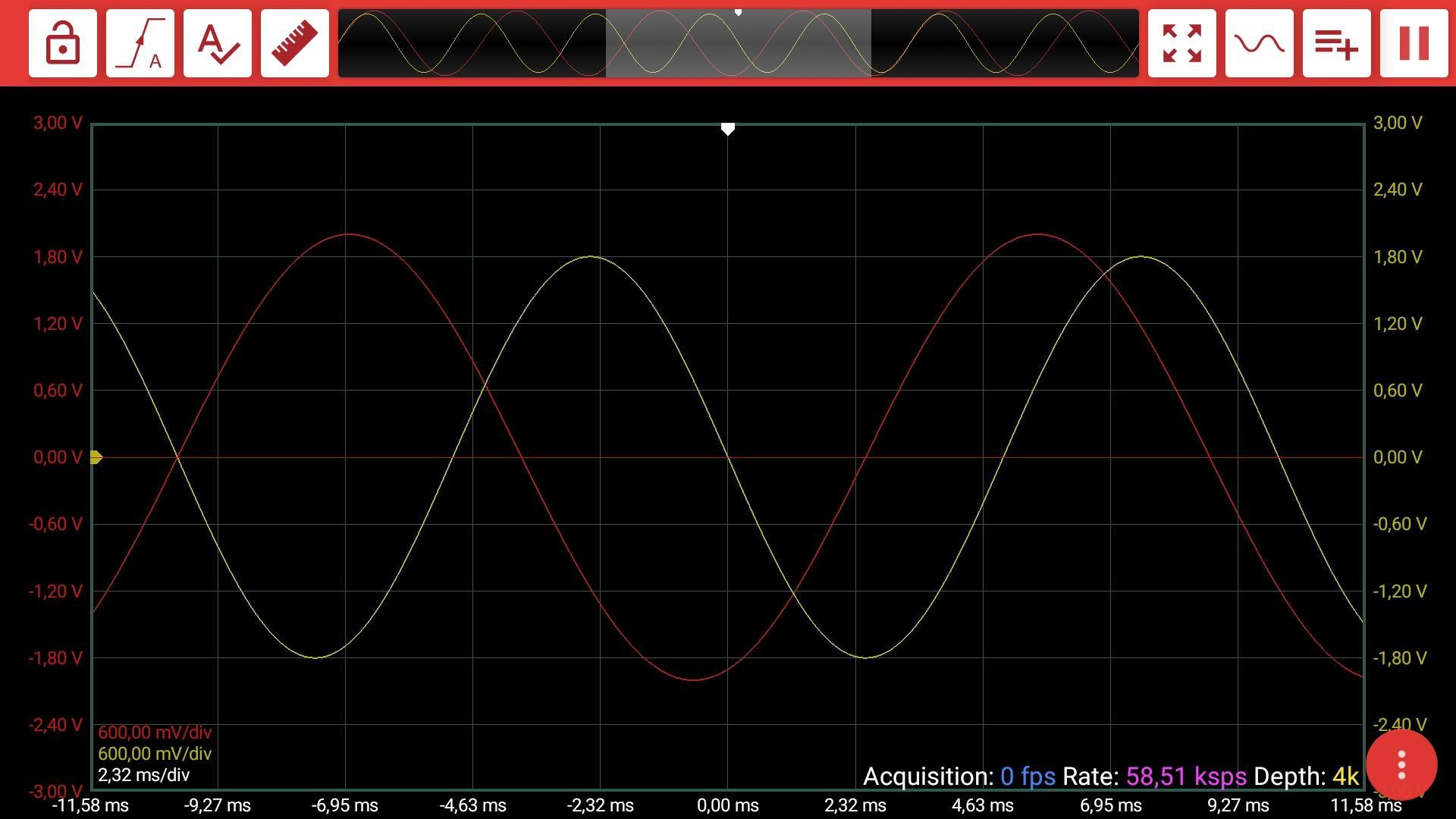Tap the red 600,00 mV/div label
The width and height of the screenshot is (1456, 819).
[x=155, y=733]
